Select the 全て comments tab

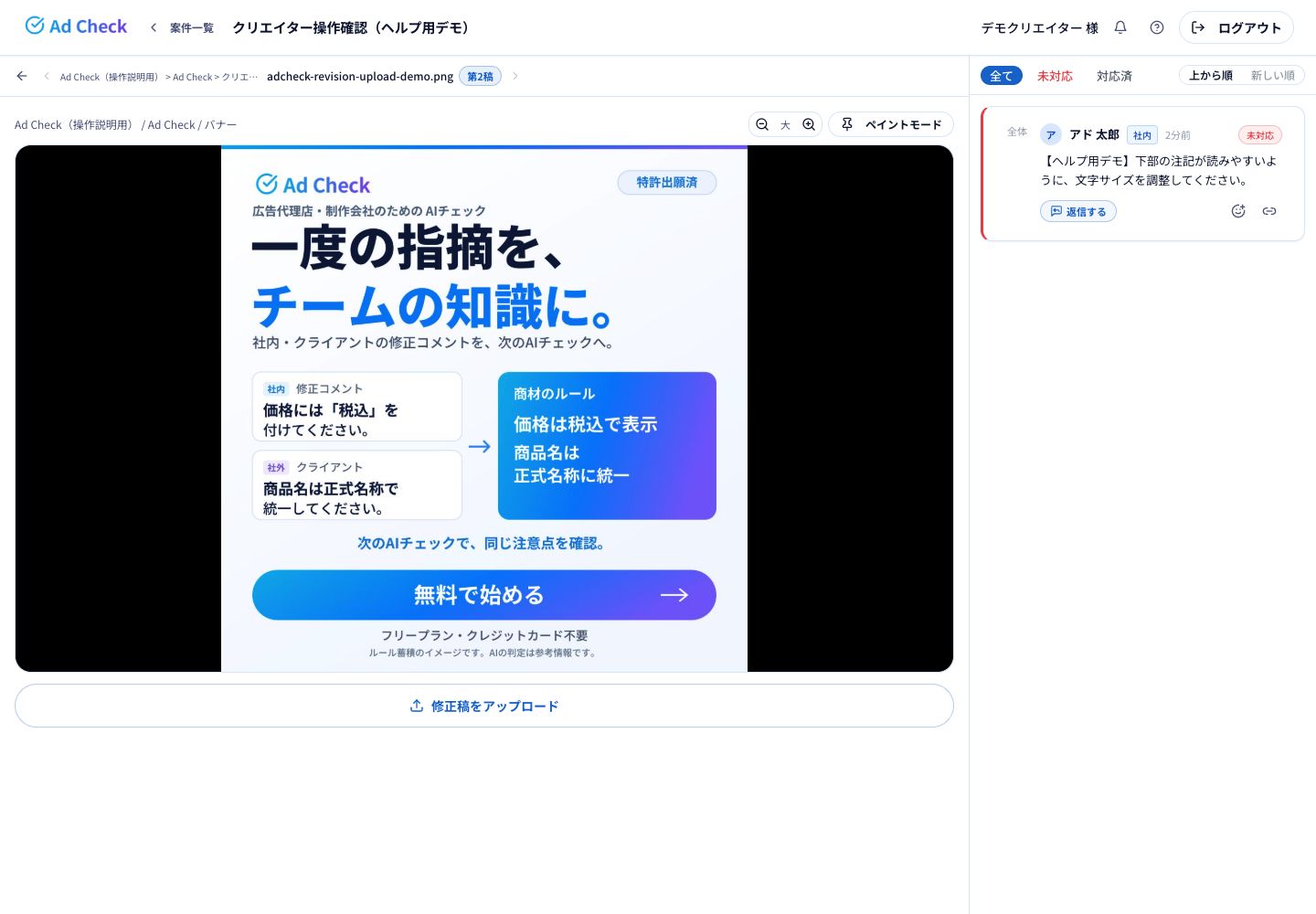click(1002, 76)
